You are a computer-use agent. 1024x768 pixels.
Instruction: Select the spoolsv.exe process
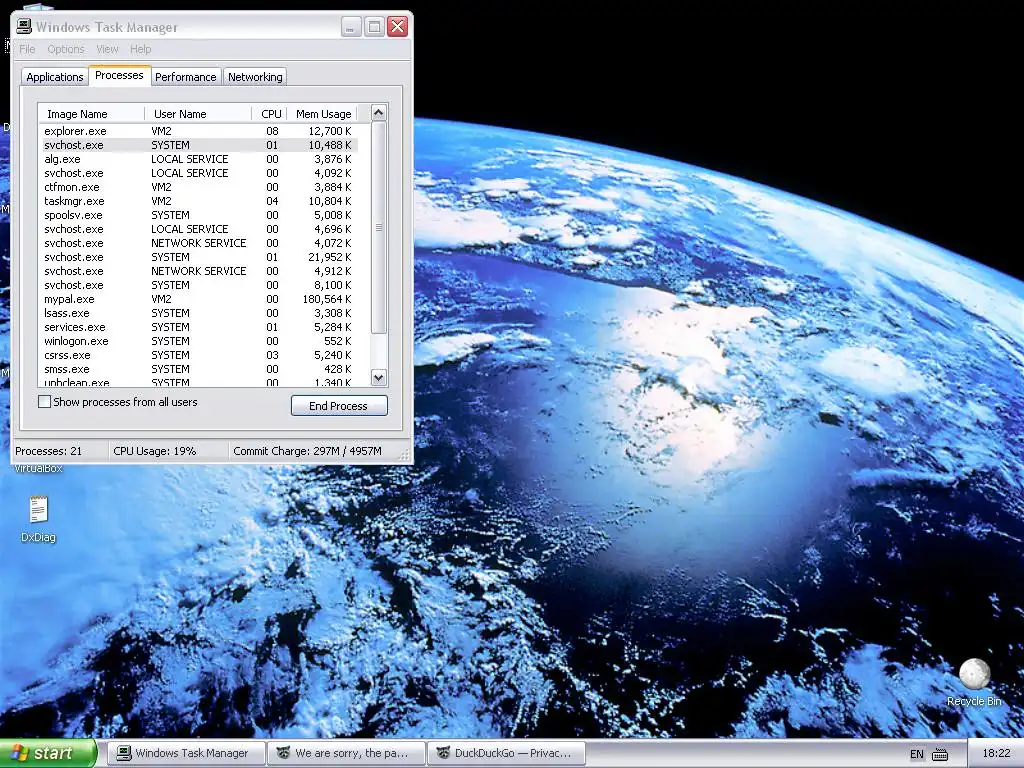pyautogui.click(x=198, y=216)
